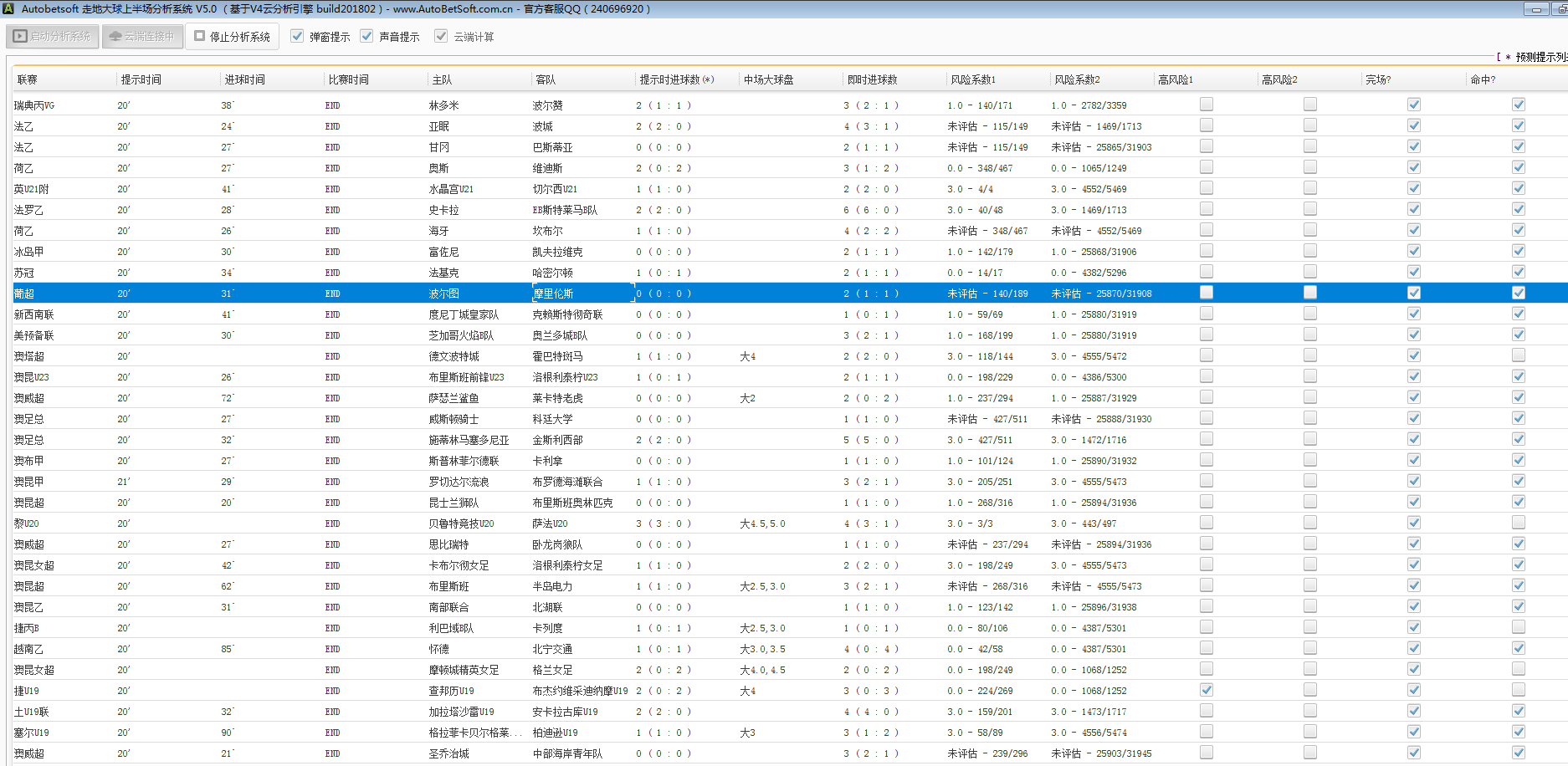Minimize the Autobetsoft window
The height and width of the screenshot is (766, 1568).
pyautogui.click(x=1535, y=9)
